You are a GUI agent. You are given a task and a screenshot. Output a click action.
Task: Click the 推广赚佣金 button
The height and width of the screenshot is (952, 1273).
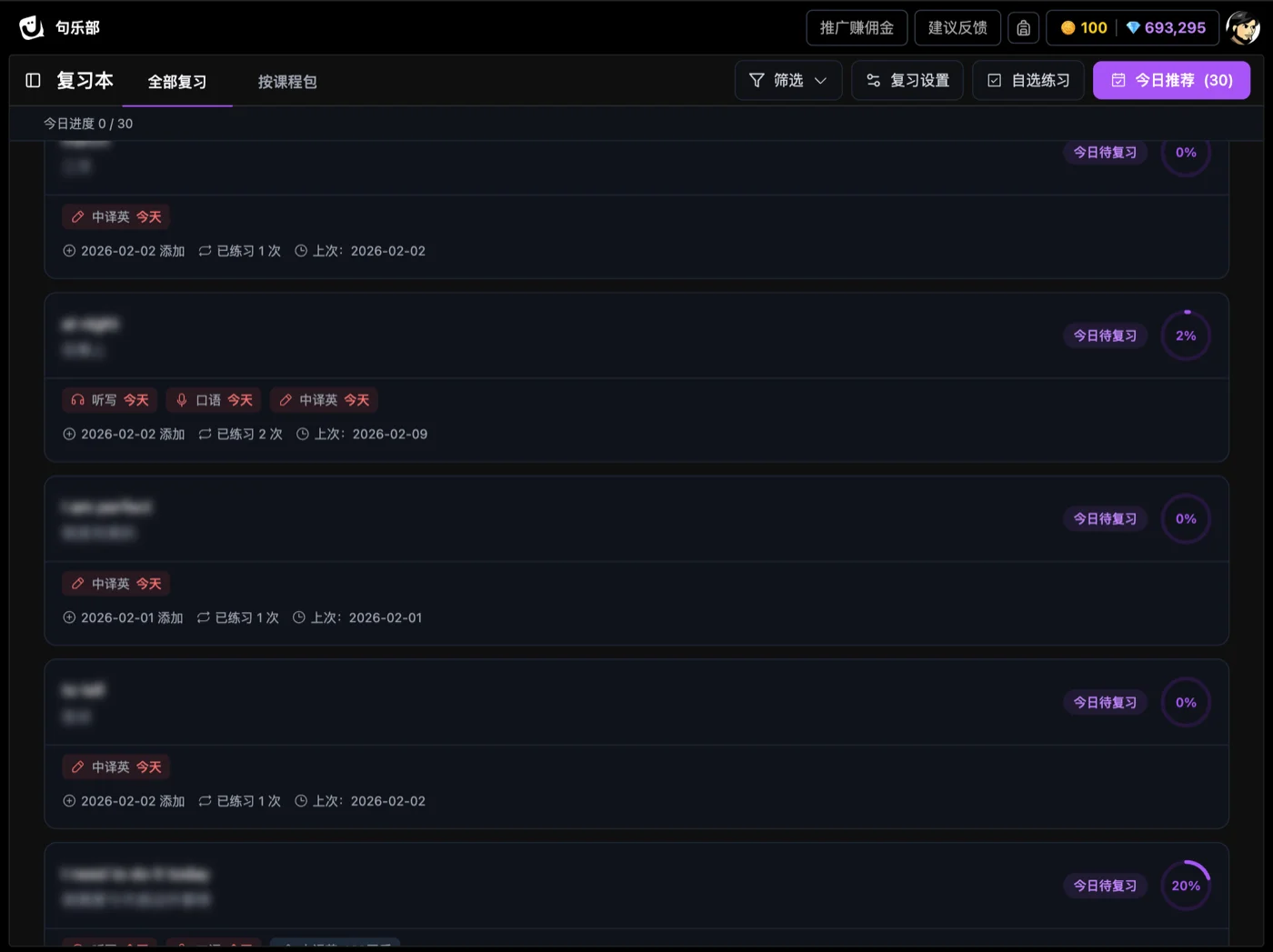857,28
